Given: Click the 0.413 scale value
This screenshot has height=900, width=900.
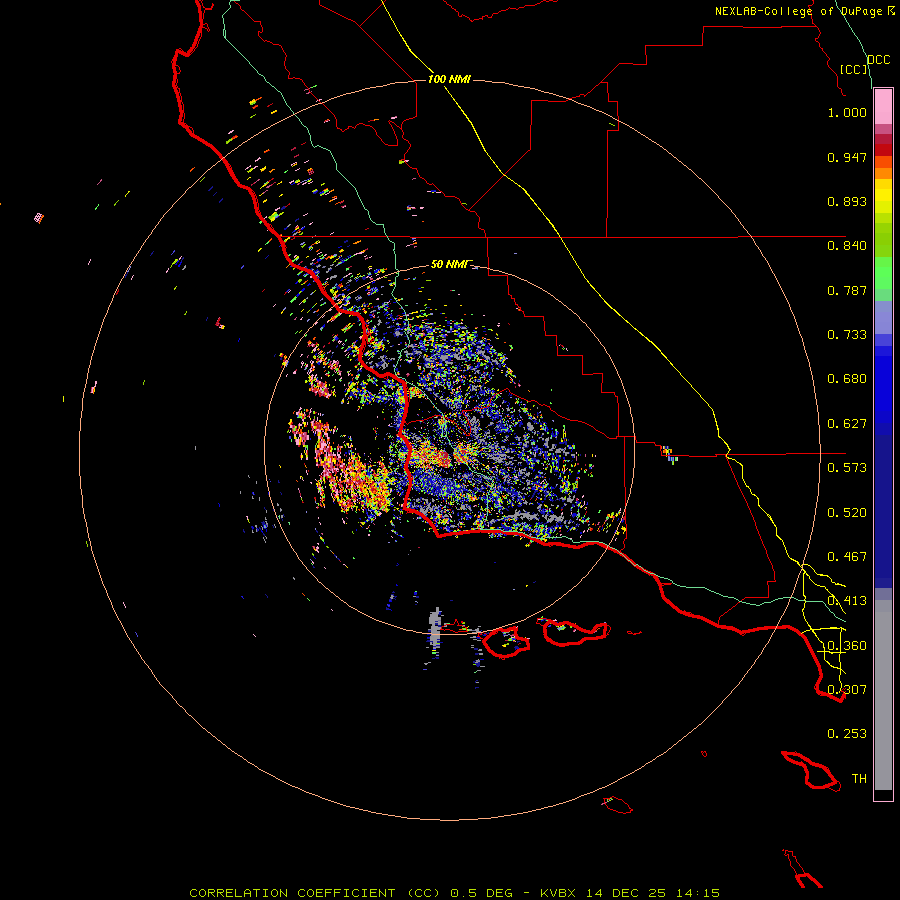Looking at the screenshot, I should click(847, 601).
